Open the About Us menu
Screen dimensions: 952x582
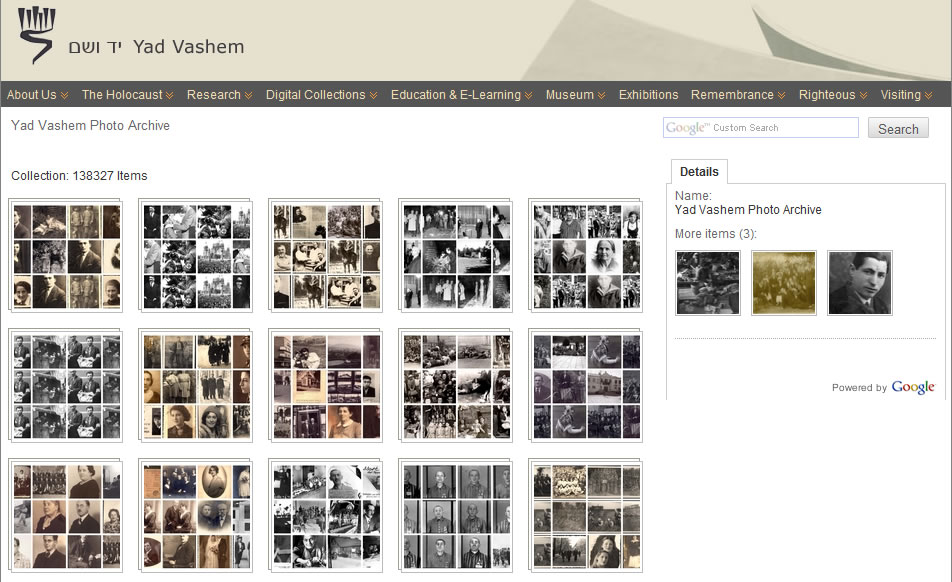click(32, 95)
